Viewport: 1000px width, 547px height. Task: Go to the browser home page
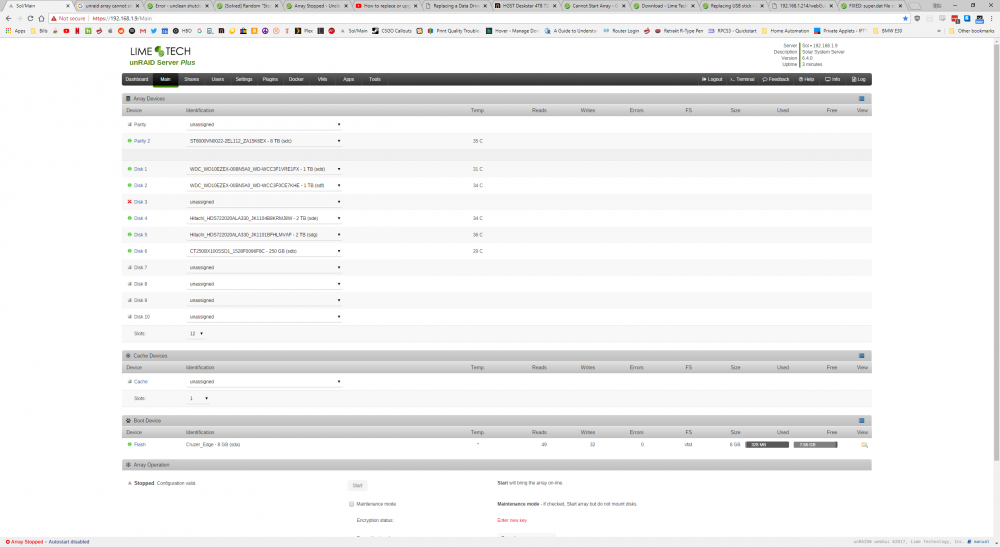(x=41, y=18)
